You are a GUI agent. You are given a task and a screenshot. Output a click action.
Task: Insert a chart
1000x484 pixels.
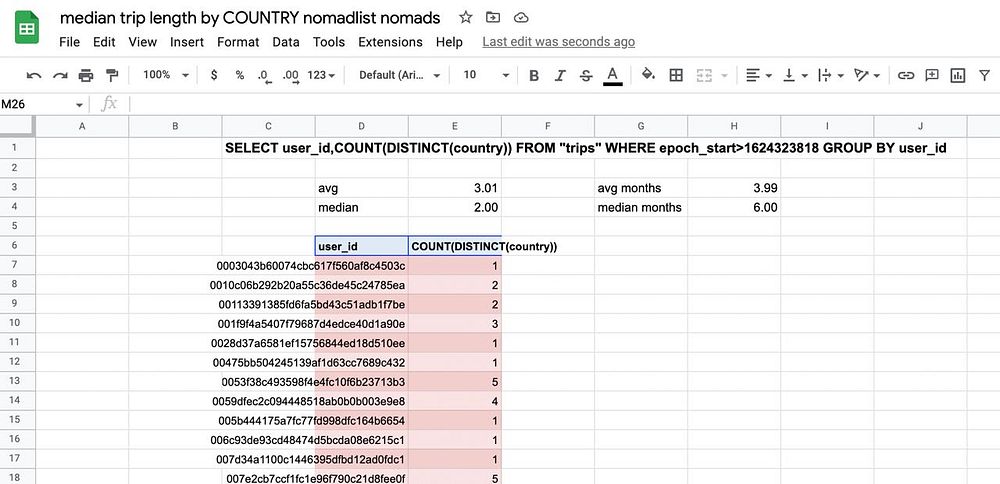point(957,75)
